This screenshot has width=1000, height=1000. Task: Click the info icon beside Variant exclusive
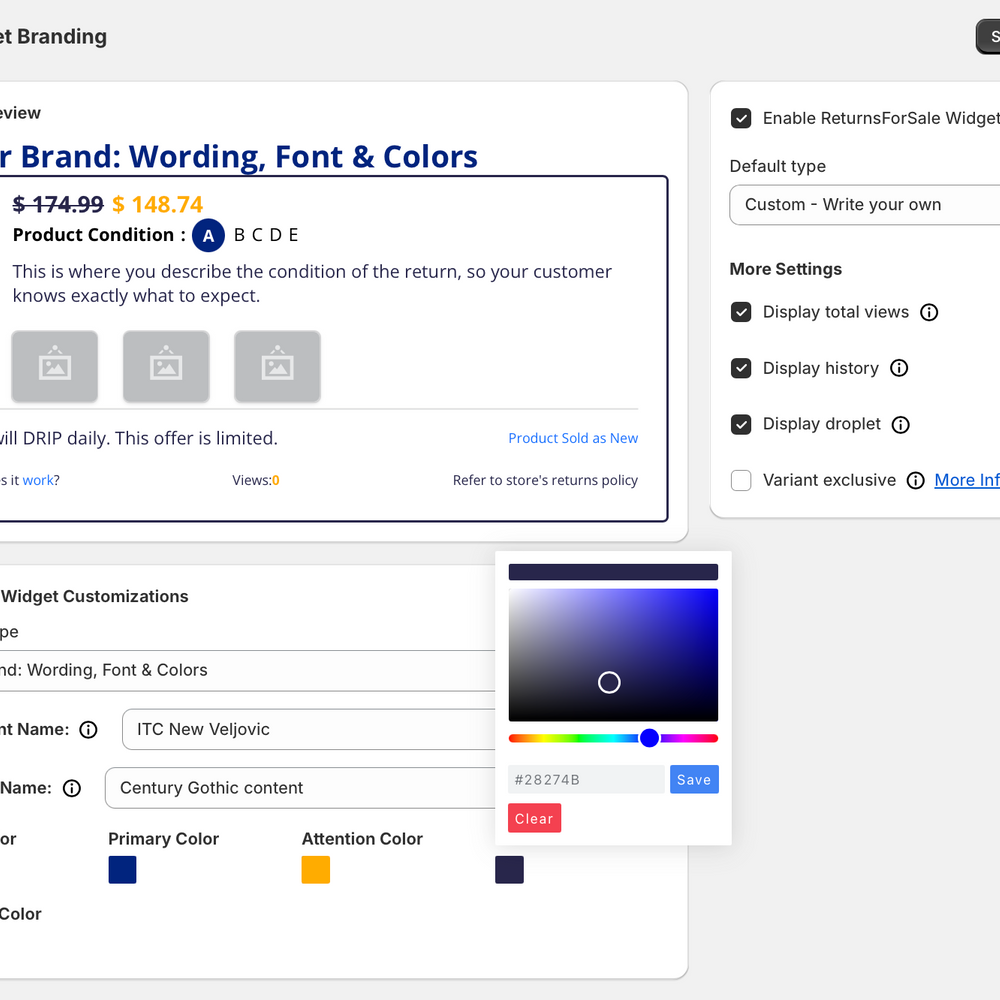[915, 480]
